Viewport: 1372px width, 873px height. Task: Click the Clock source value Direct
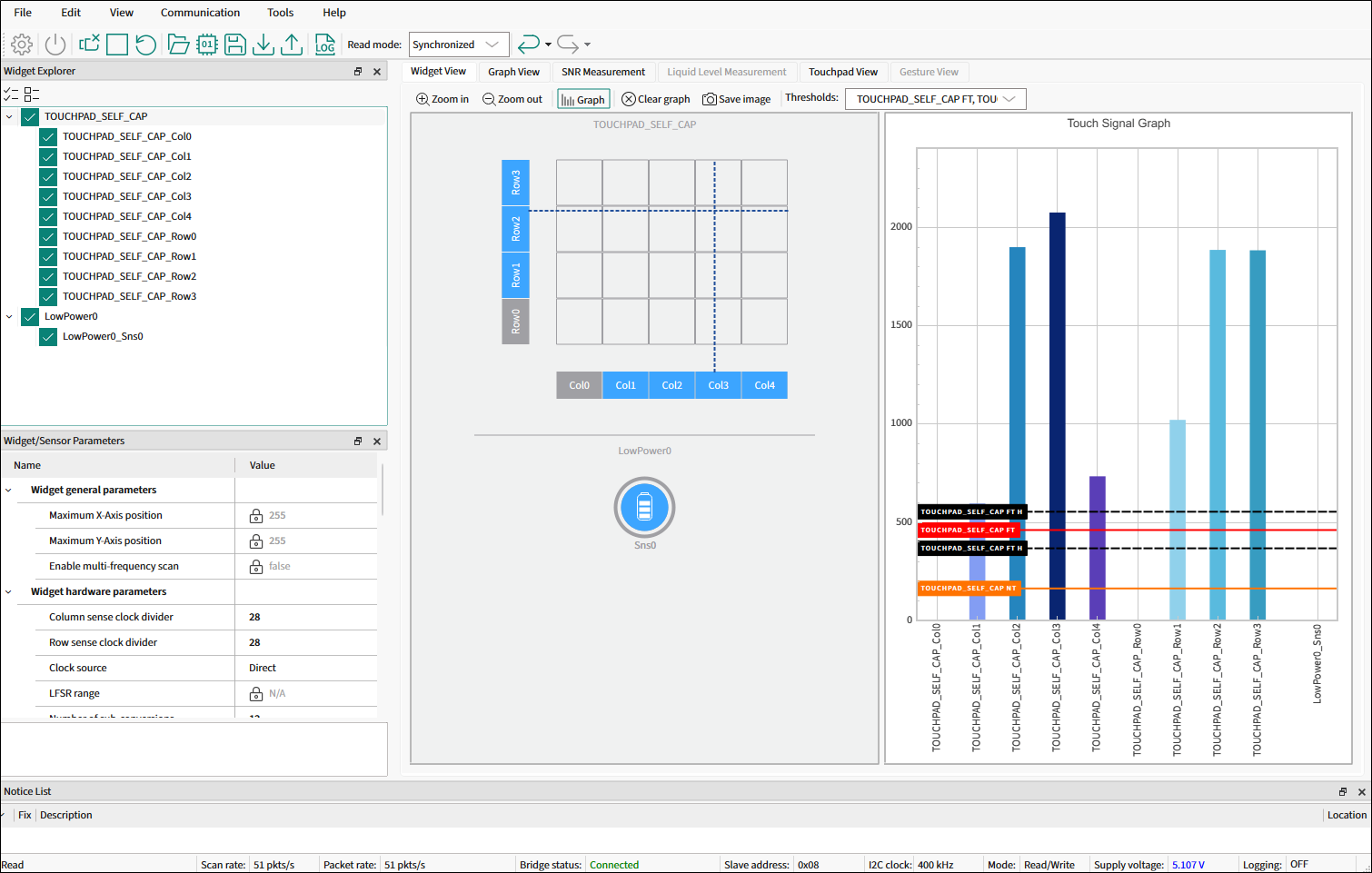(263, 668)
